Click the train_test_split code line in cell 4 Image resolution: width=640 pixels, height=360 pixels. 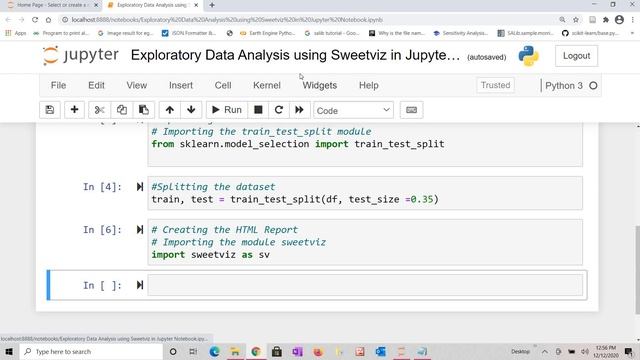[295, 199]
